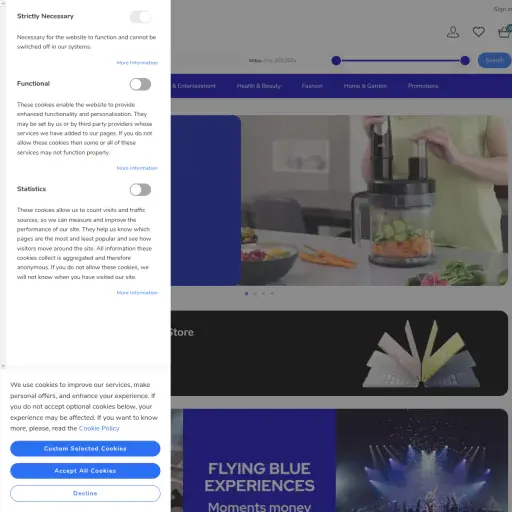
Task: Click the miles range slider track
Action: click(x=401, y=61)
